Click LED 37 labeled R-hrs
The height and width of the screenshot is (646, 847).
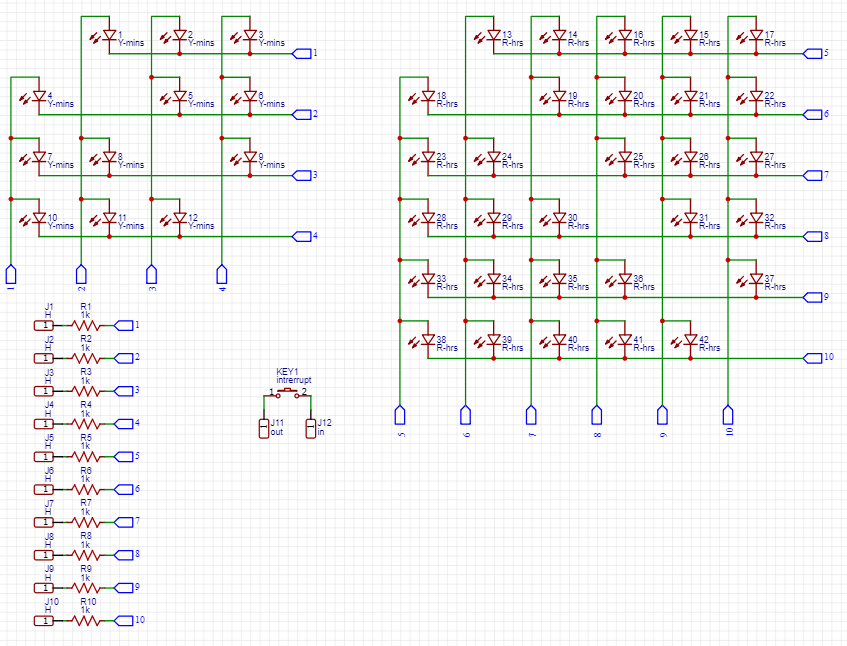point(756,280)
